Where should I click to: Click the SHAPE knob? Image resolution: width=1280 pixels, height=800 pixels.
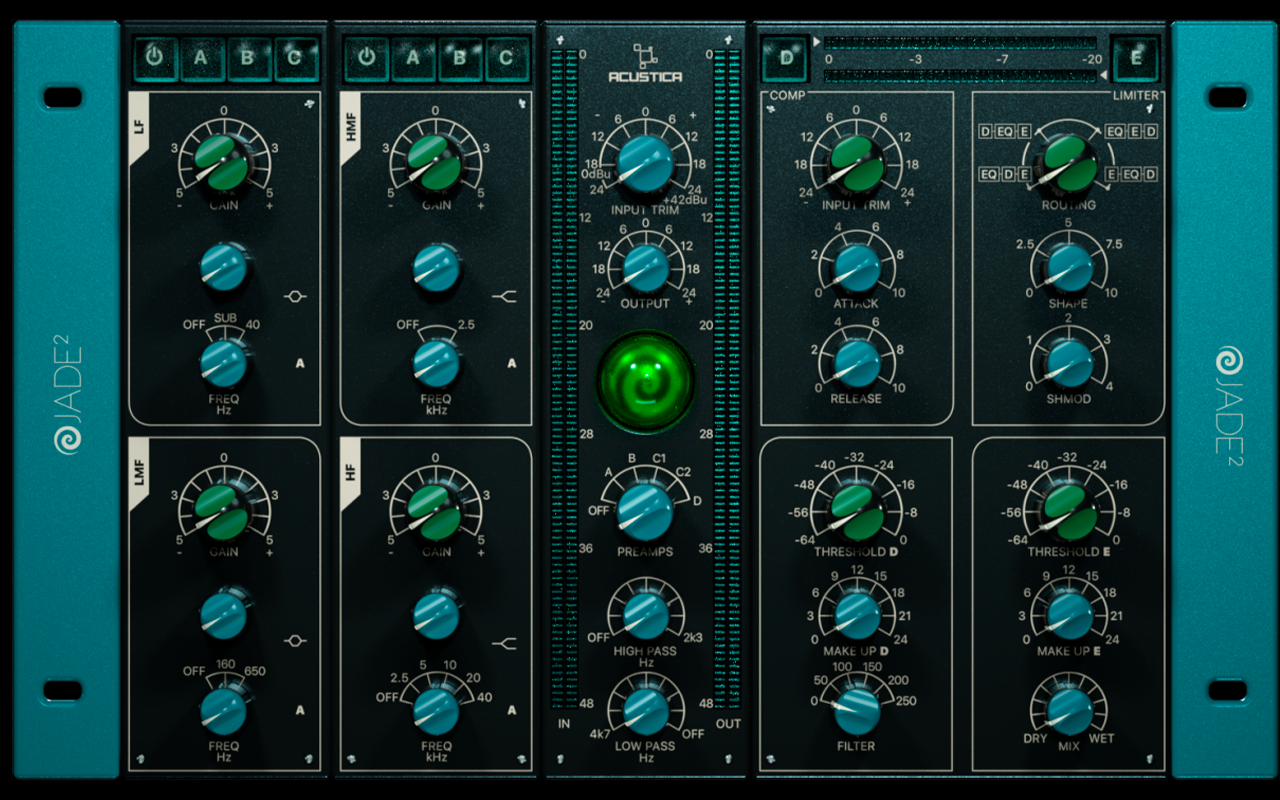pos(1069,267)
